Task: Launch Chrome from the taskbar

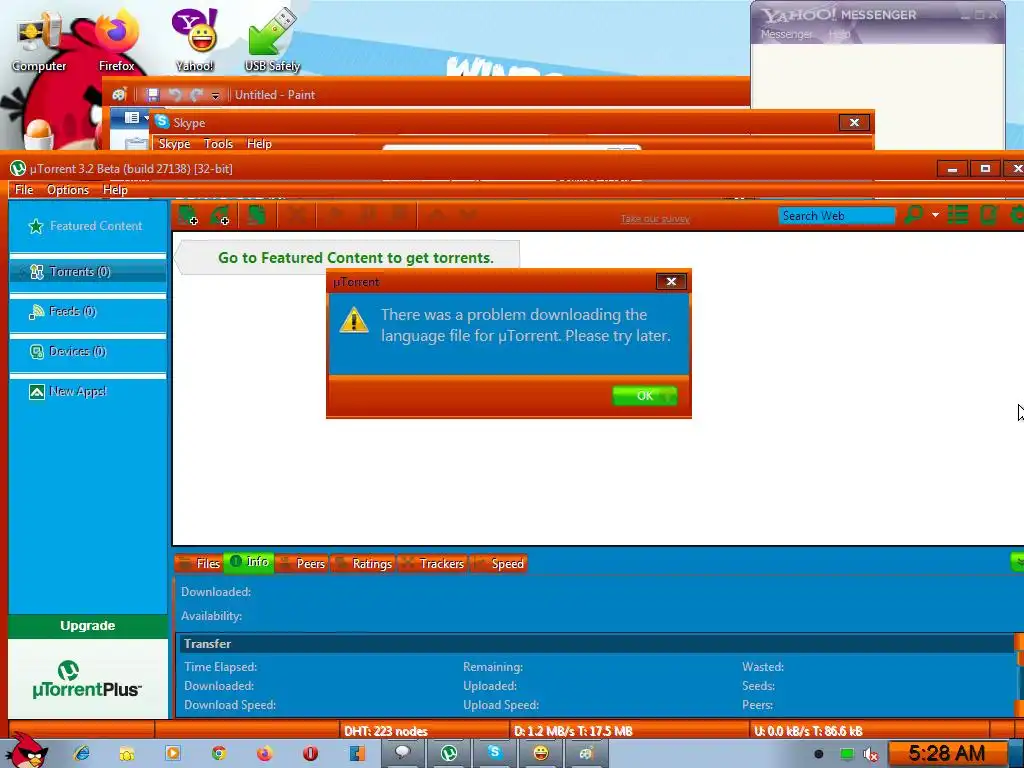Action: click(219, 754)
